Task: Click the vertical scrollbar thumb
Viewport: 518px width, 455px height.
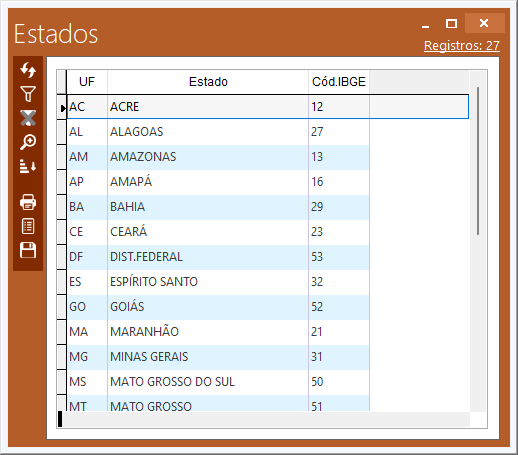Action: [478, 161]
